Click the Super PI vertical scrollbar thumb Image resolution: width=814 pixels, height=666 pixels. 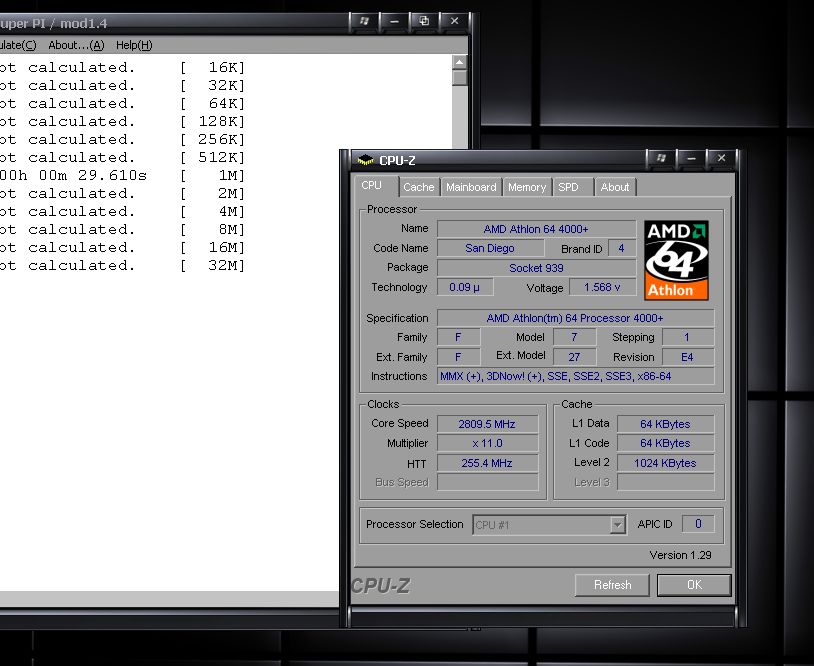tap(459, 77)
